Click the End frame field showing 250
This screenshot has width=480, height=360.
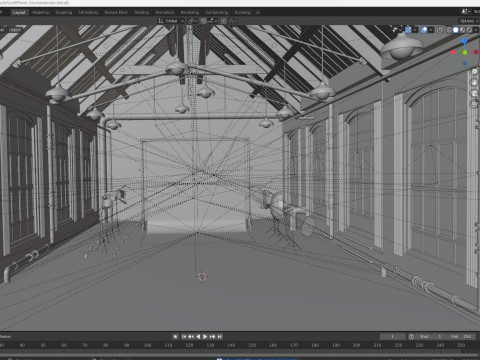click(461, 337)
